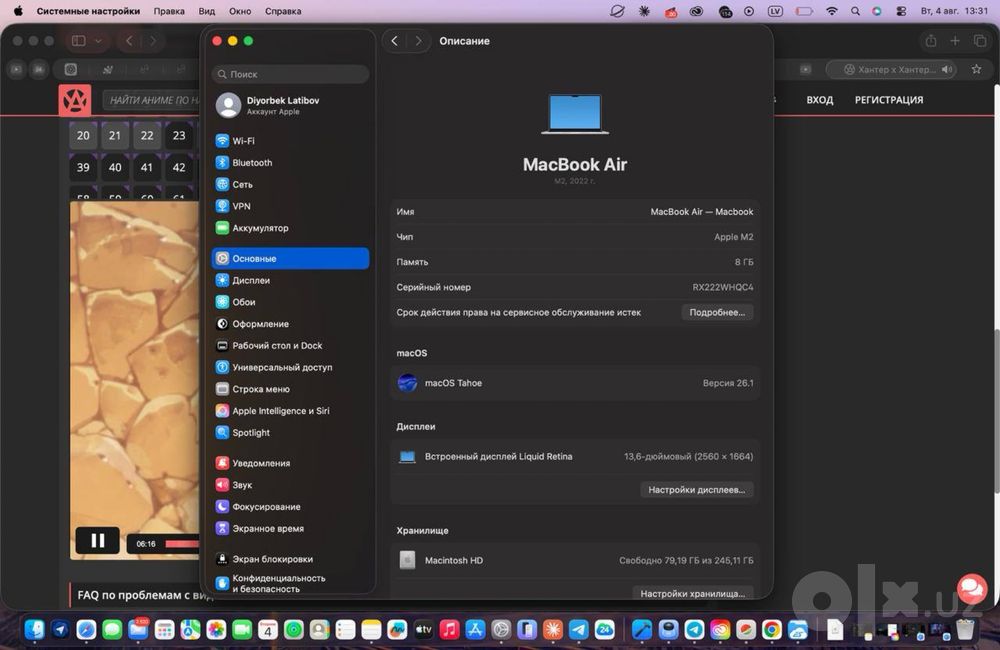This screenshot has height=650, width=1000.
Task: Open Spotlight search in menu bar
Action: [x=855, y=11]
